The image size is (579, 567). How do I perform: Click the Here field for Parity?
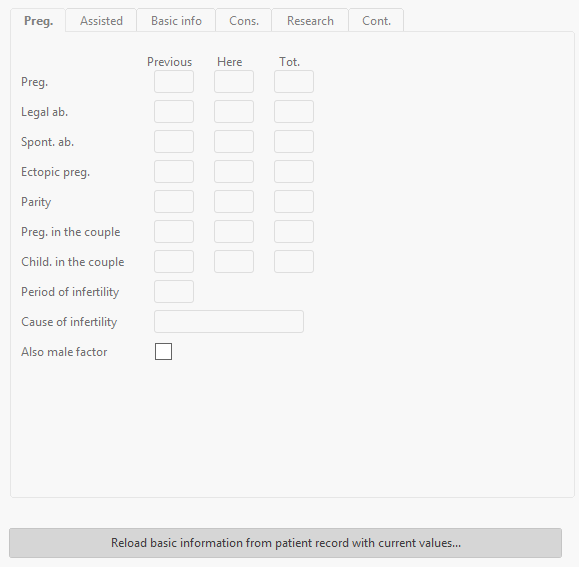pos(234,202)
